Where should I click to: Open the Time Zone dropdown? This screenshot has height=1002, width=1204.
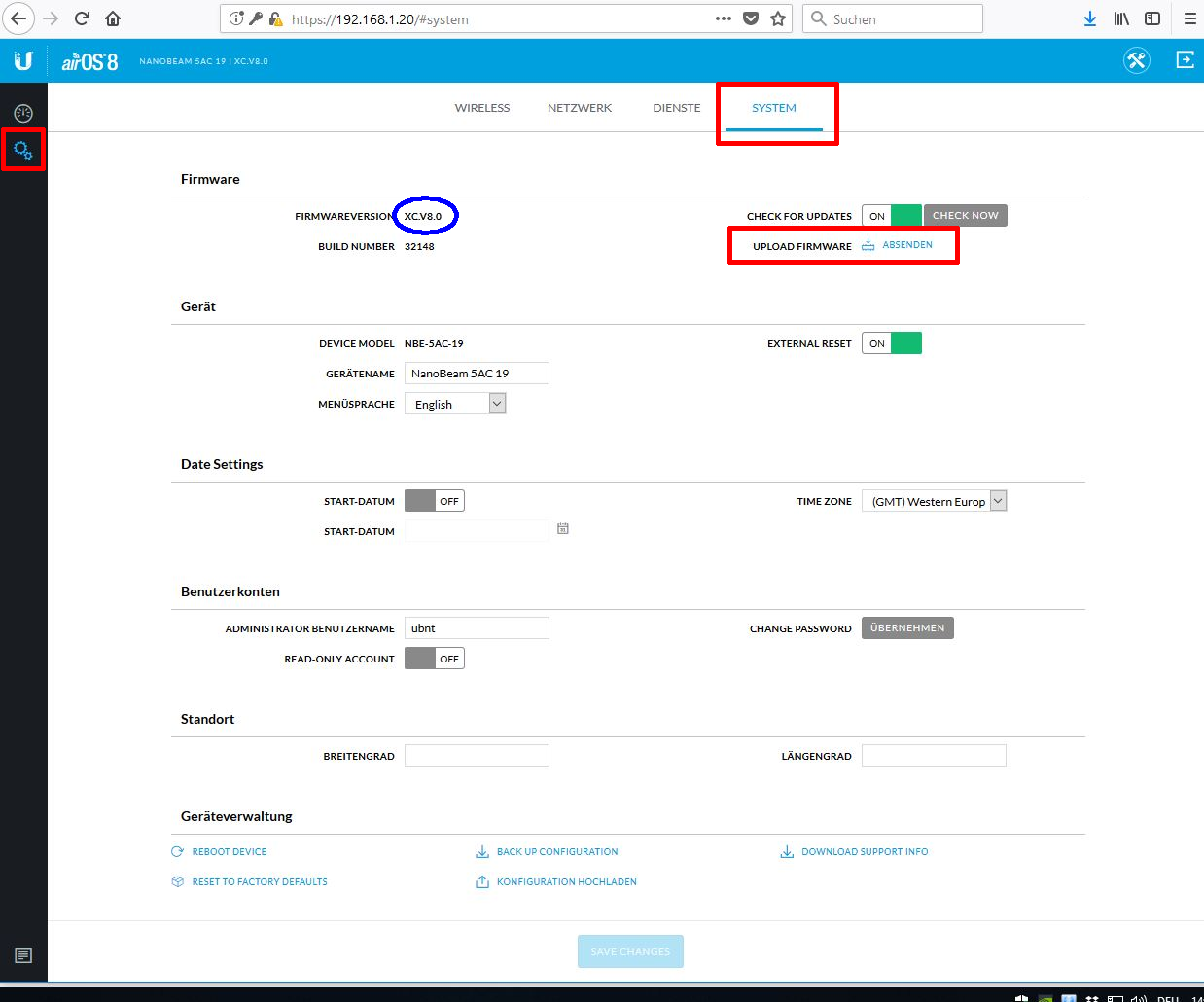[x=935, y=501]
